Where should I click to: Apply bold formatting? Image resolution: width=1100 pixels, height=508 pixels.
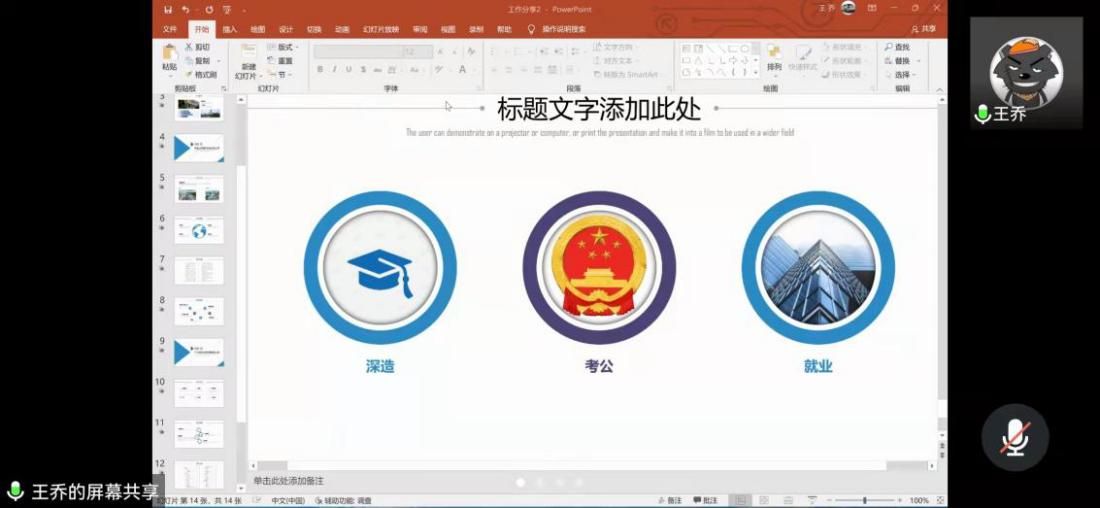point(320,69)
